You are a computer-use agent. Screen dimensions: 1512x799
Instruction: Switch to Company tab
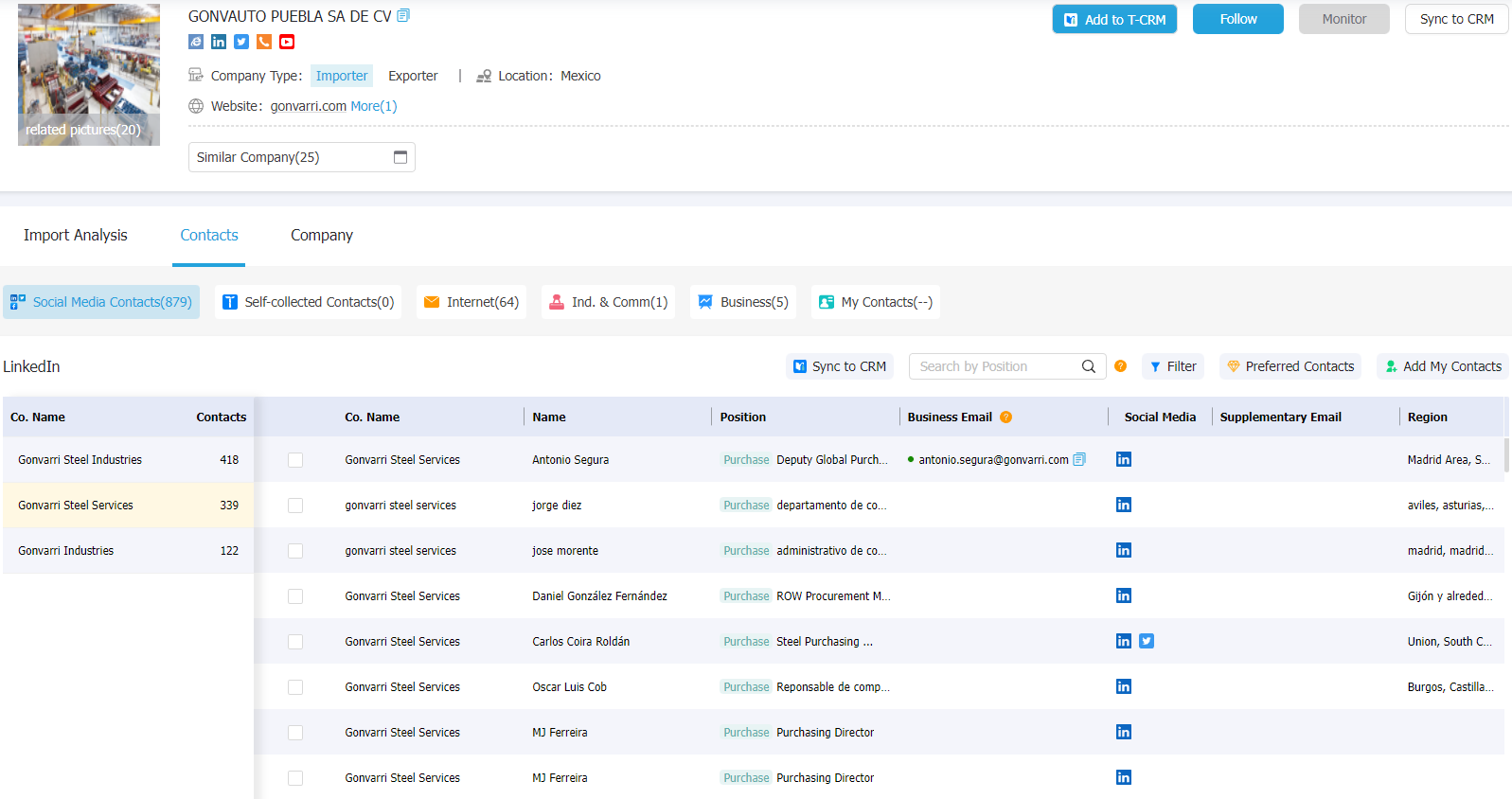coord(322,235)
